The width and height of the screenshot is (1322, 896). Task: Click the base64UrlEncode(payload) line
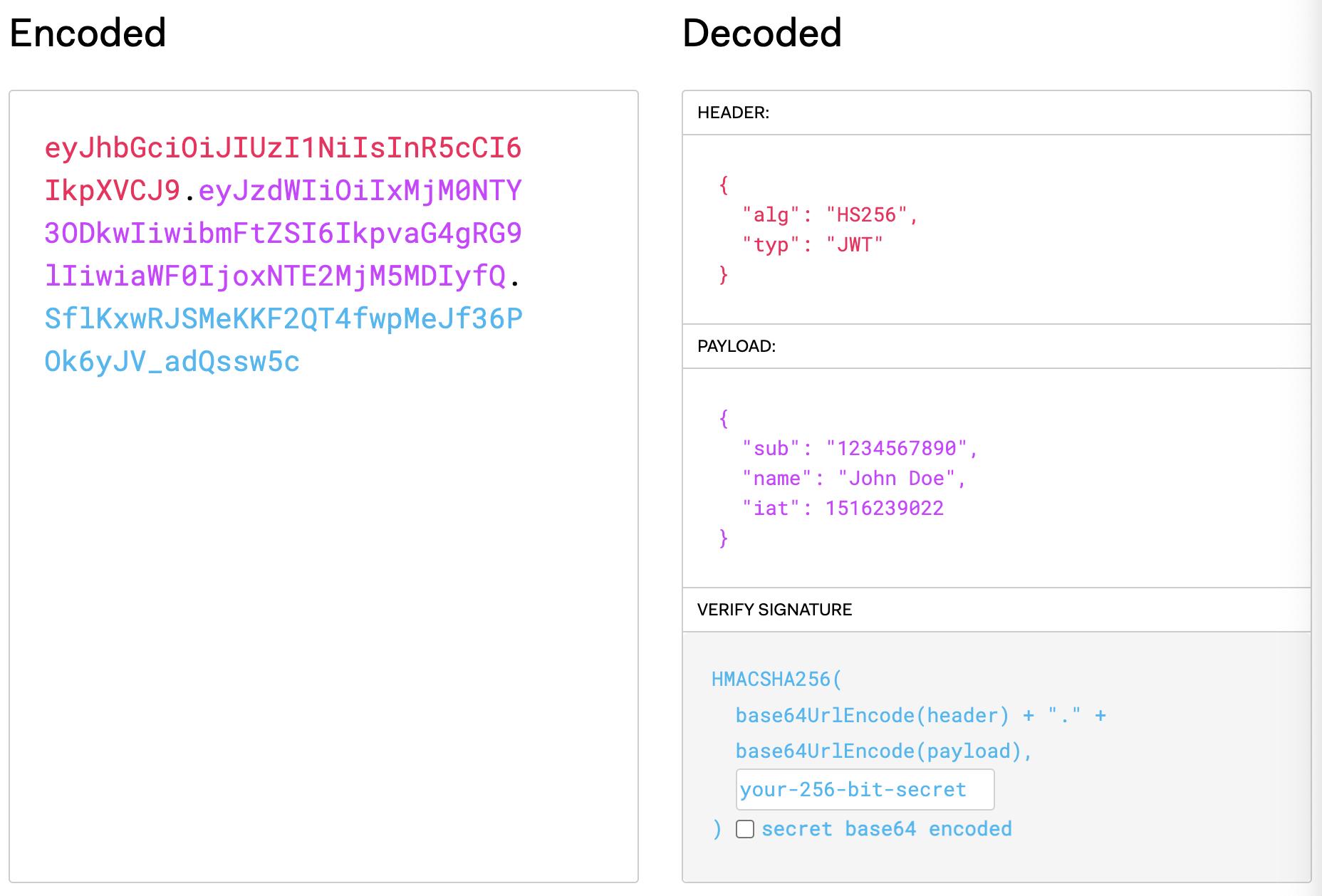click(884, 751)
